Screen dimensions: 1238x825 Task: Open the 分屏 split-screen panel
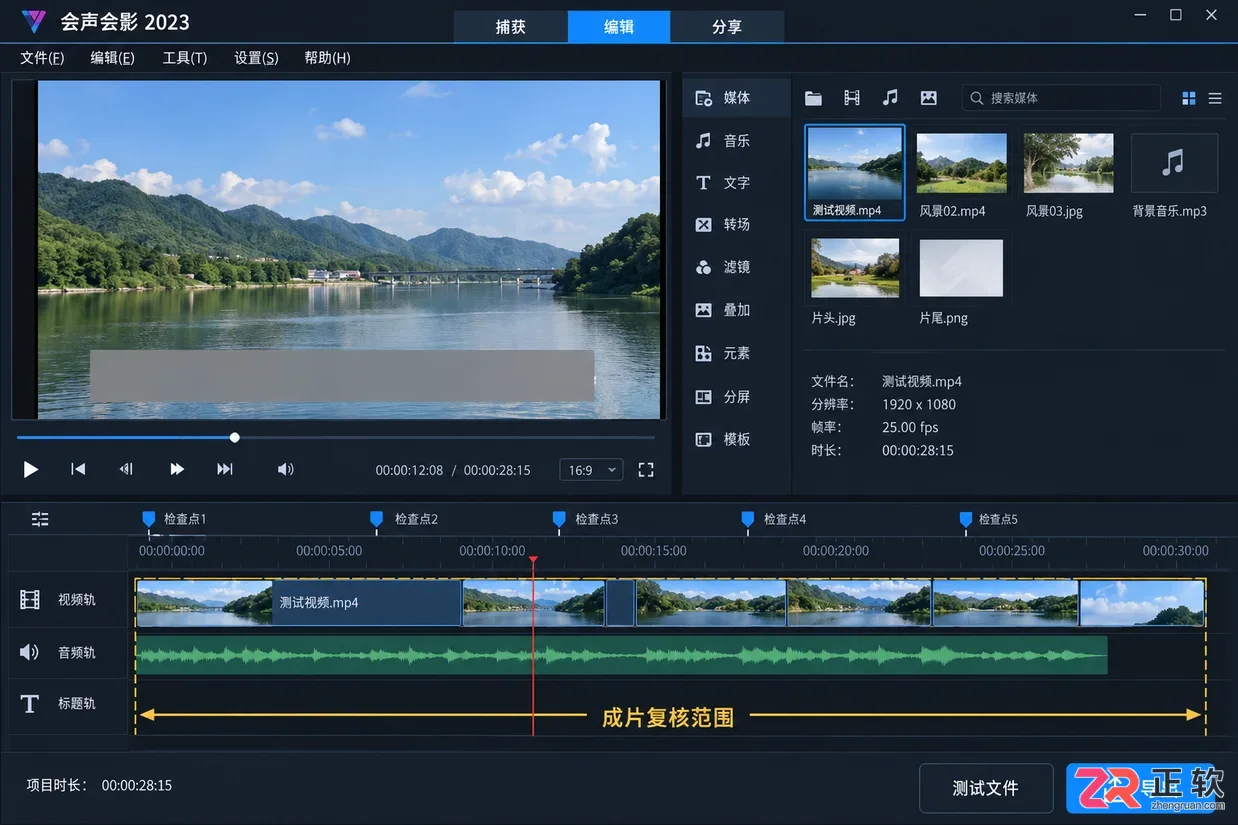point(737,397)
